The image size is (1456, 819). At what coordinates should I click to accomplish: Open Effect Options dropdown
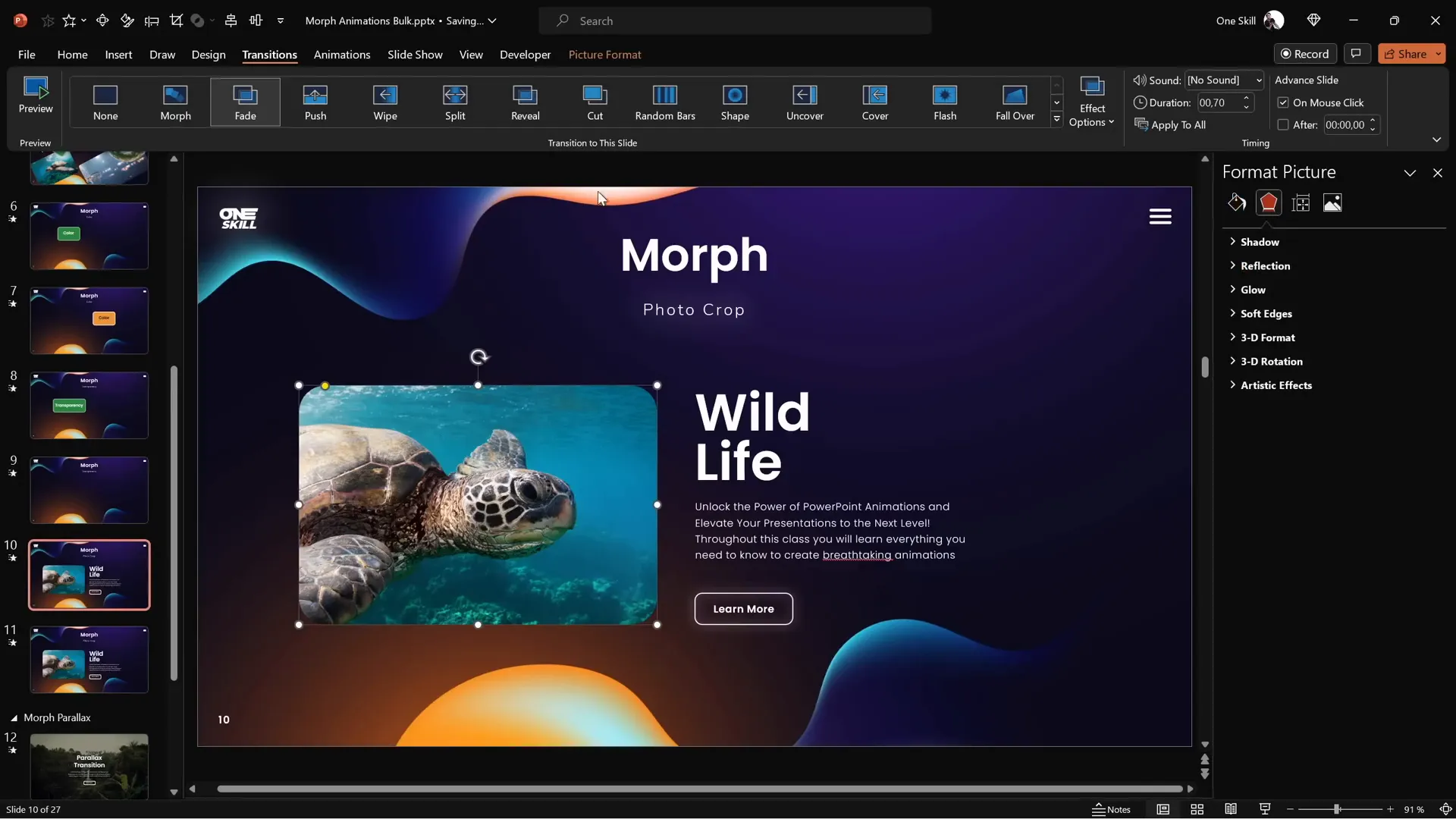click(x=1091, y=102)
